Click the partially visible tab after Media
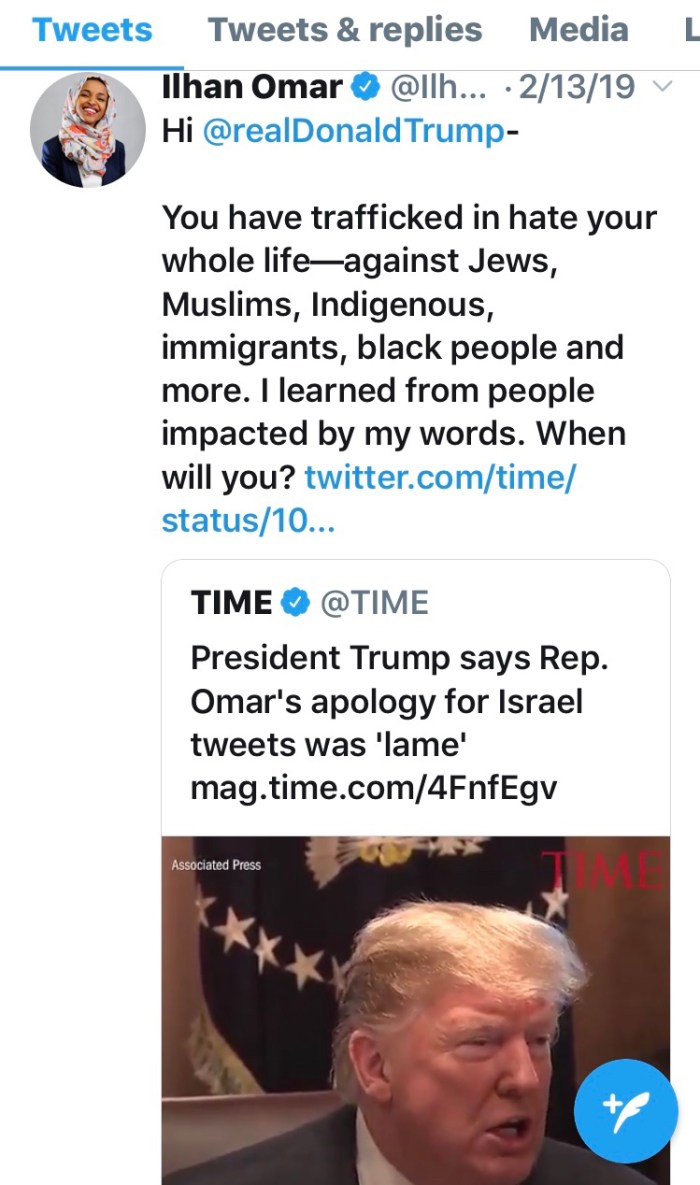This screenshot has height=1185, width=700. click(690, 30)
